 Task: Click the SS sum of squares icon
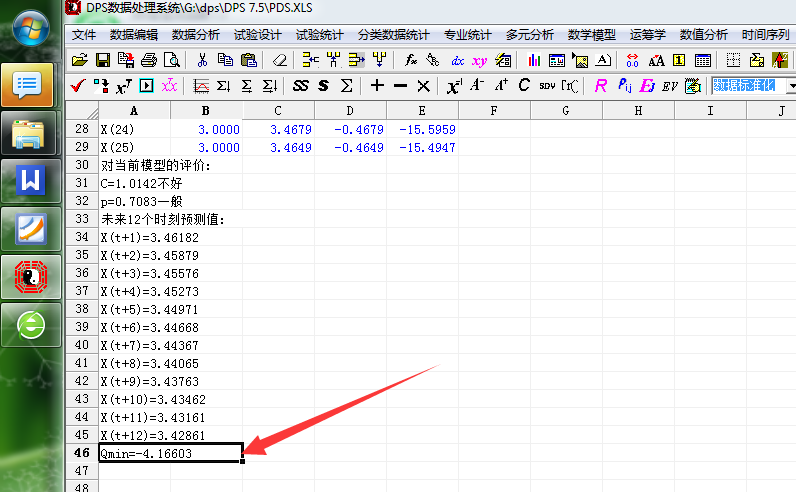301,86
